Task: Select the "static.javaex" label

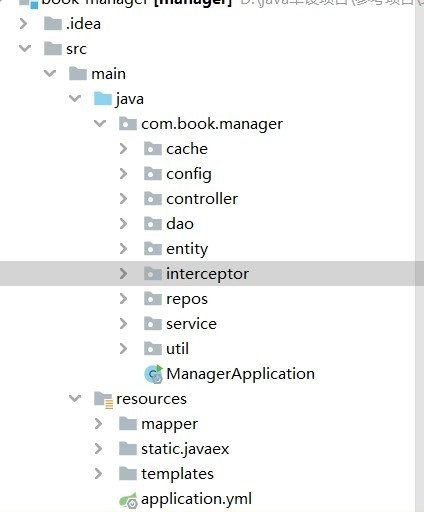Action: [x=185, y=449]
